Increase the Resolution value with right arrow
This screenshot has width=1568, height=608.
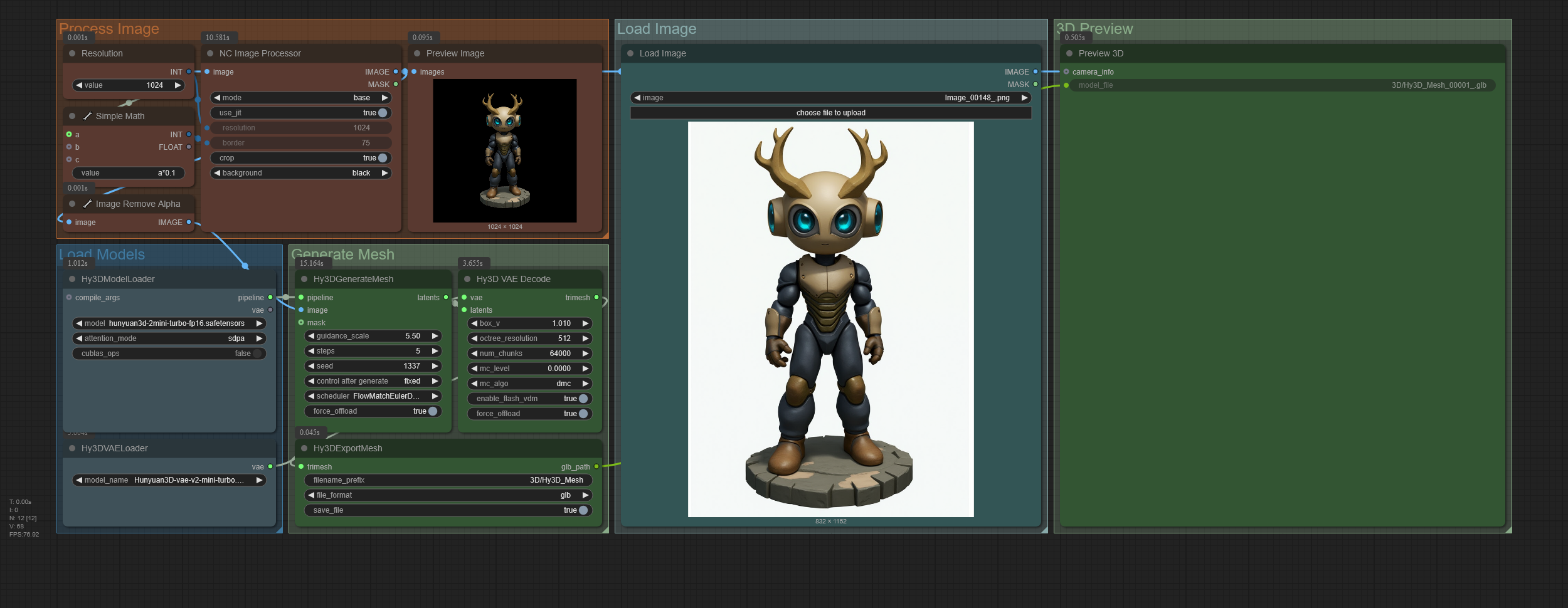[x=177, y=85]
